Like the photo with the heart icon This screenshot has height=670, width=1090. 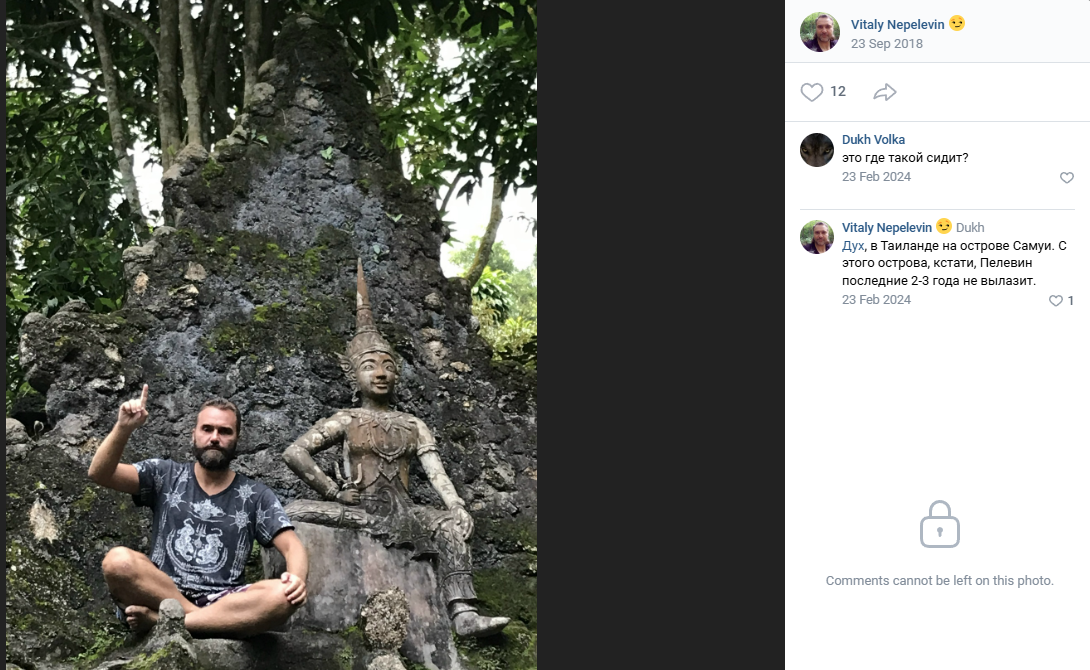coord(812,92)
